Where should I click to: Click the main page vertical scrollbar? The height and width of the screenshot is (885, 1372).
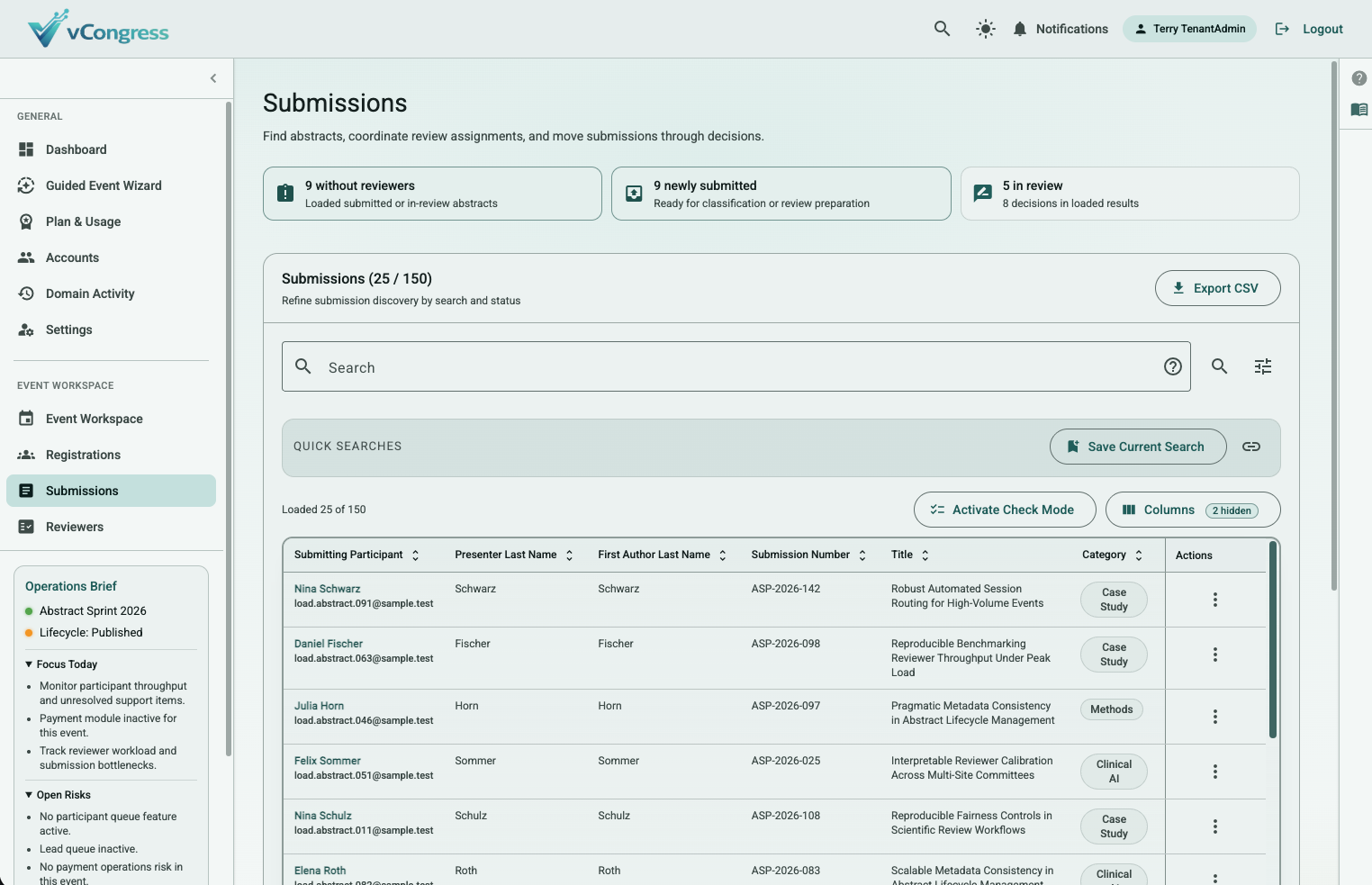1334,326
